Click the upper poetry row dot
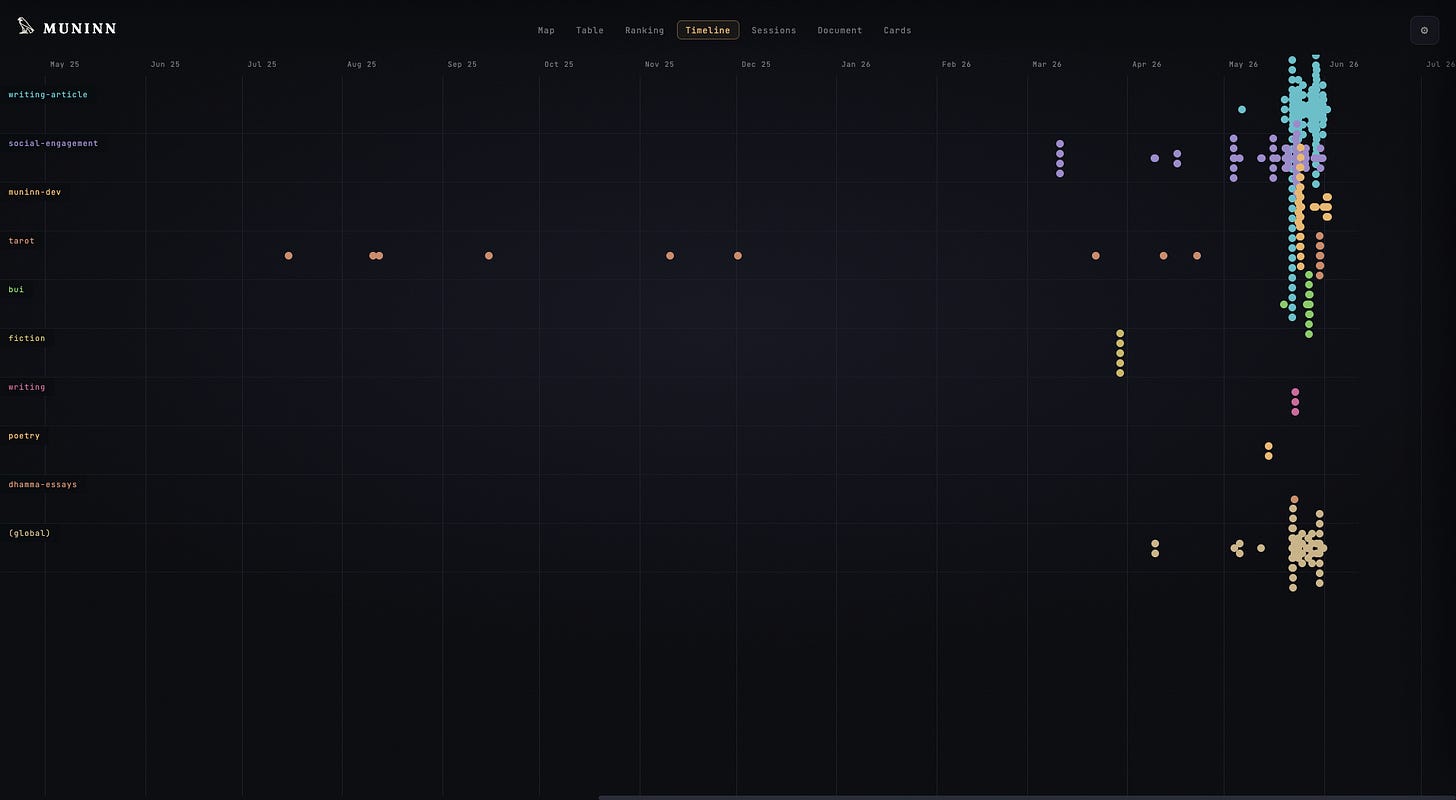Viewport: 1456px width, 800px height. click(x=1268, y=446)
